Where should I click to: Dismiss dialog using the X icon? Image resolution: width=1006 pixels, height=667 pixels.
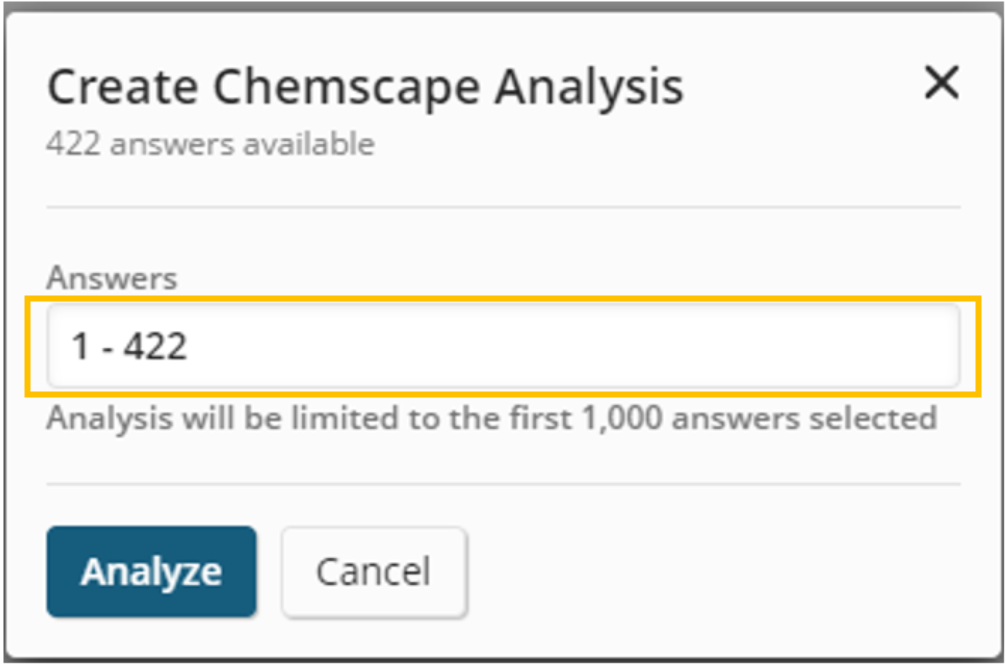[x=941, y=84]
